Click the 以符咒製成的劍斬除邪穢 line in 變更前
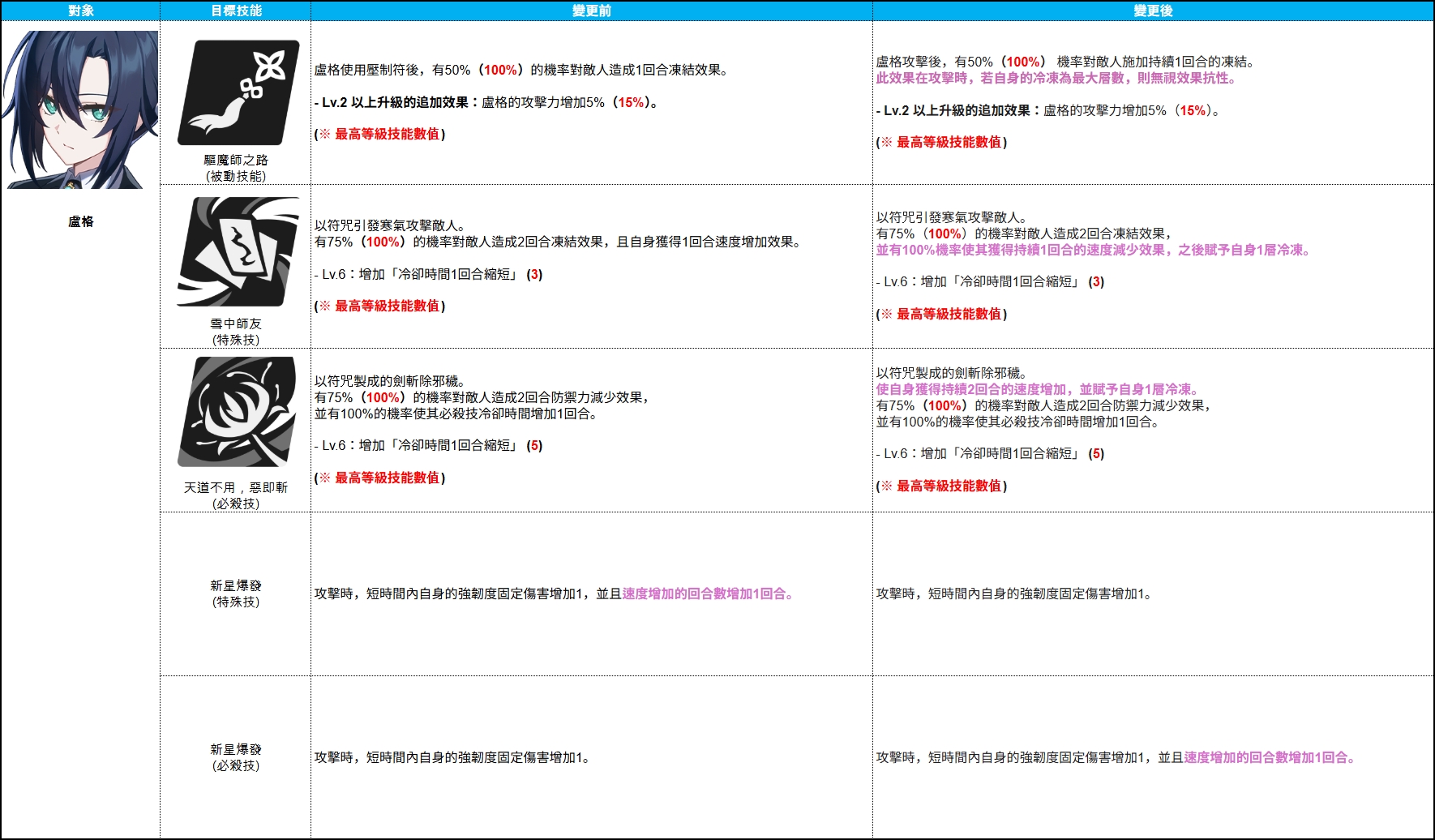The image size is (1435, 840). pos(390,381)
